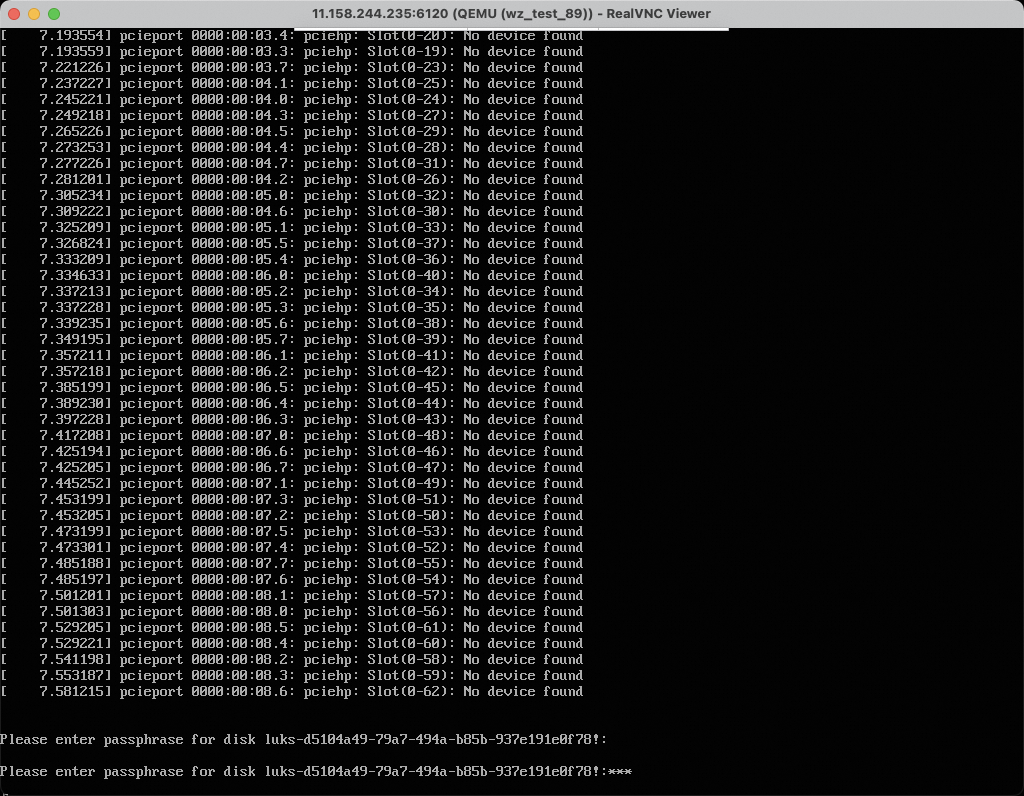Minimize the RealVNC Viewer window

click(34, 14)
